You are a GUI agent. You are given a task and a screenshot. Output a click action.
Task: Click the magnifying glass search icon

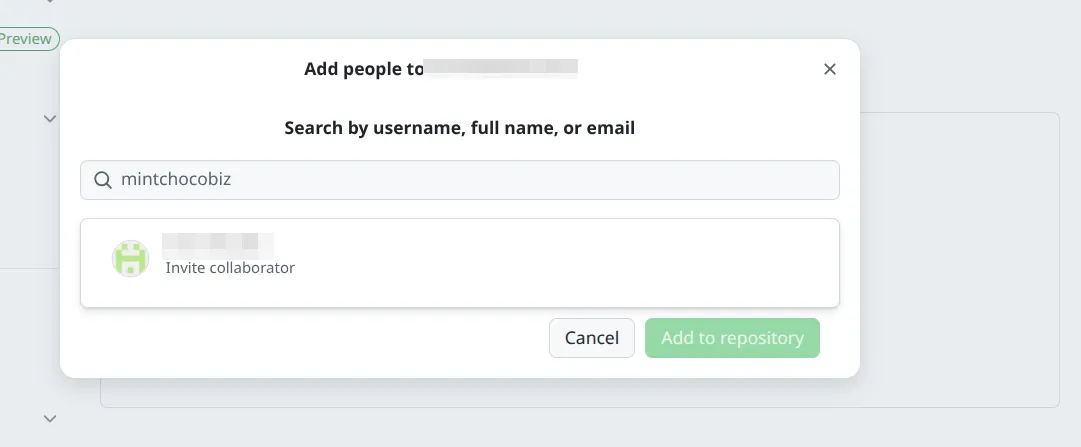click(102, 180)
